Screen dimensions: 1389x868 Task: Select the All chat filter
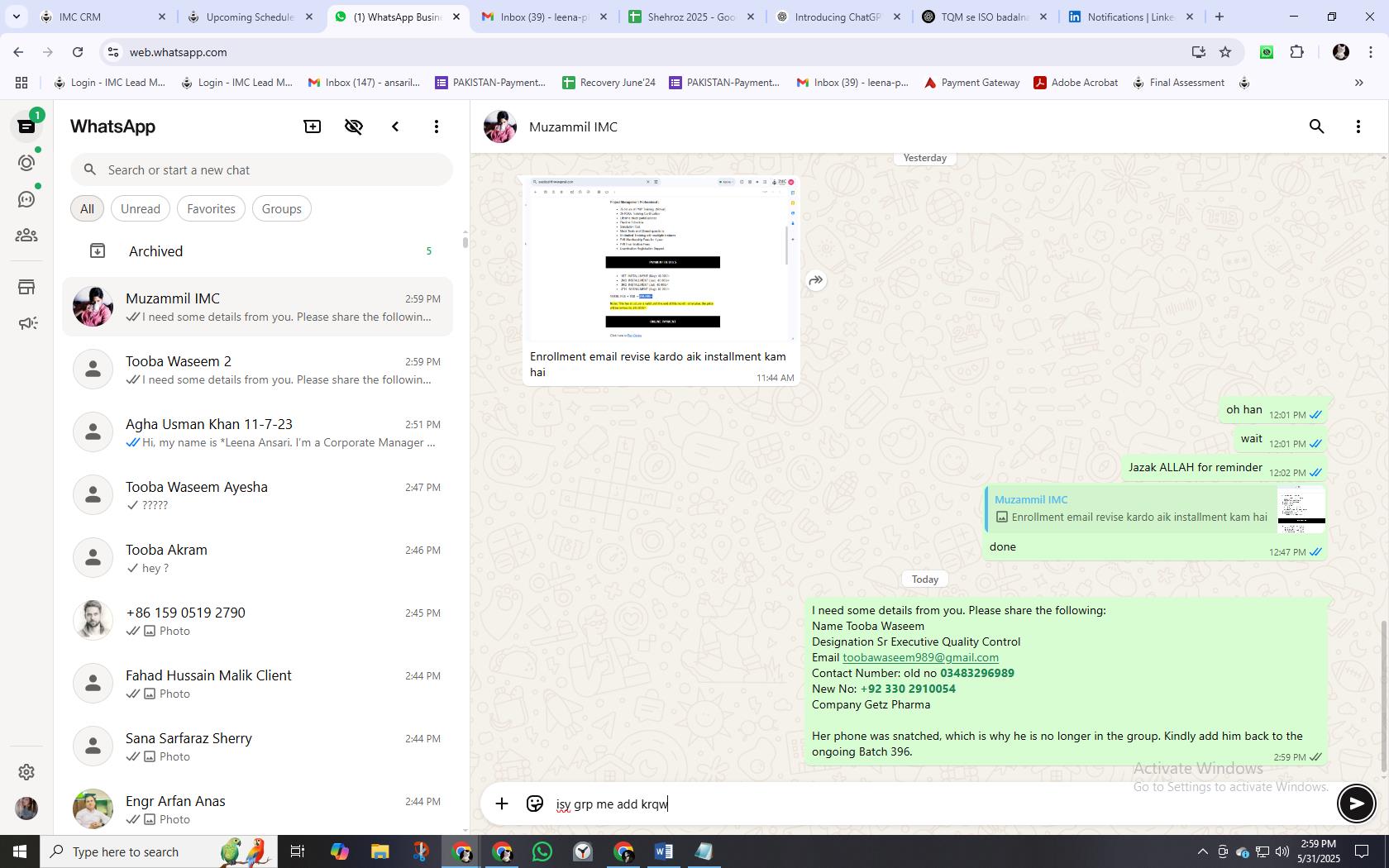87,209
